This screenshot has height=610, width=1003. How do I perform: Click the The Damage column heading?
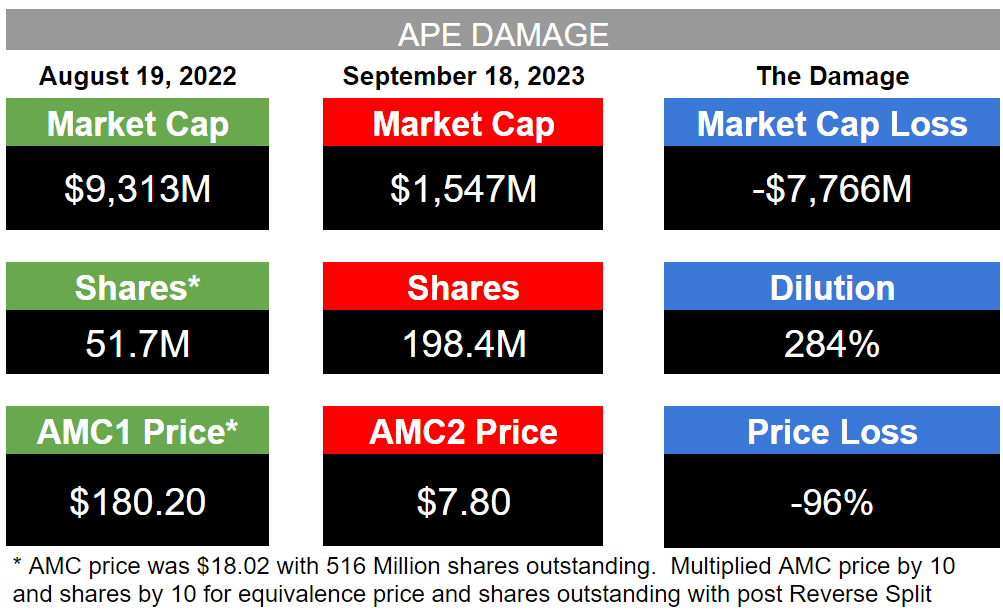coord(832,76)
